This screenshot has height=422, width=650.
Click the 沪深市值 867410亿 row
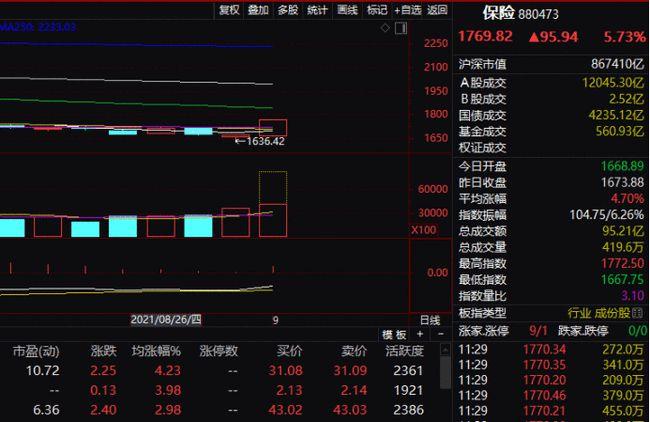(x=551, y=64)
